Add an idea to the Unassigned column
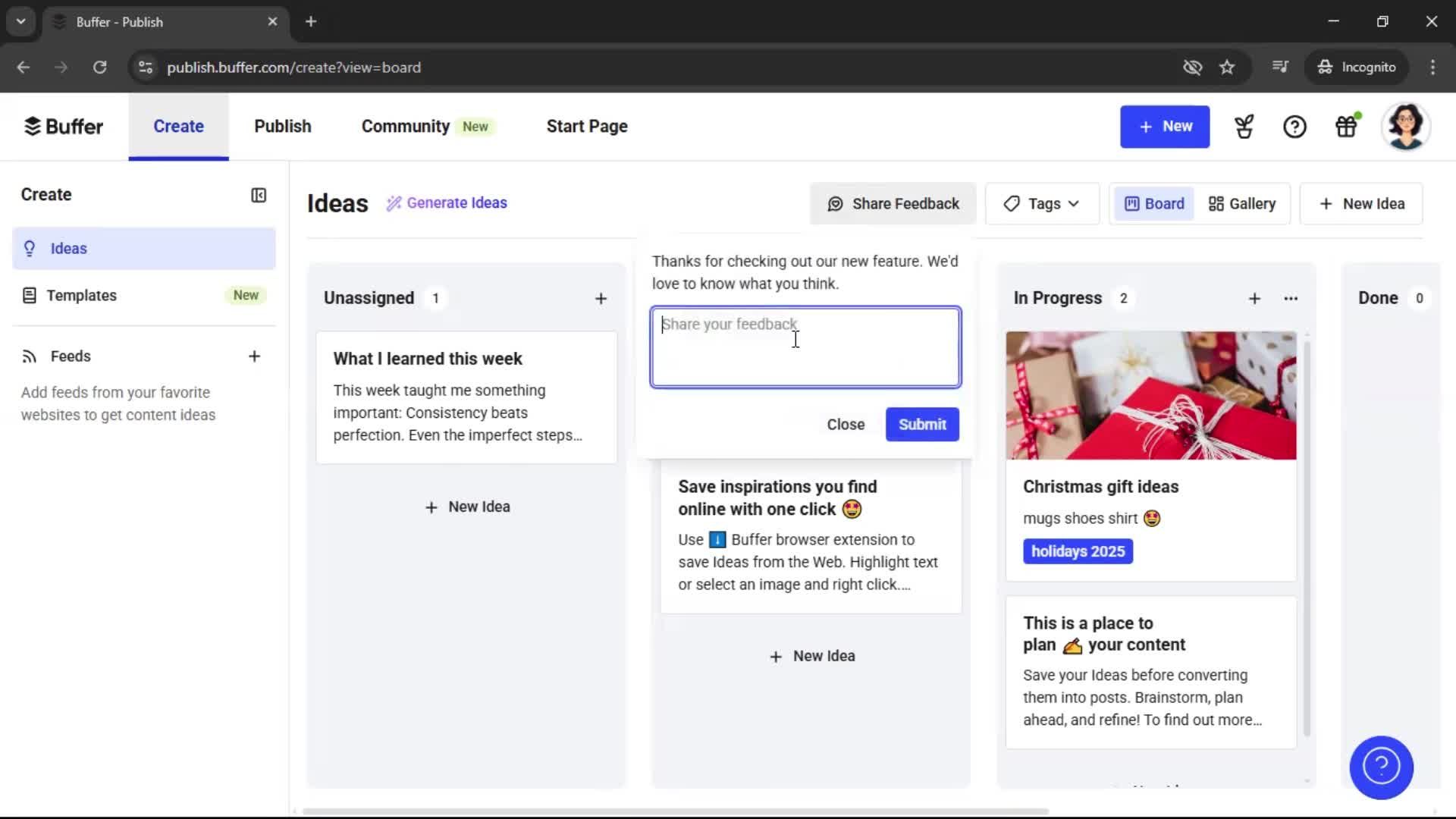1456x819 pixels. tap(601, 298)
